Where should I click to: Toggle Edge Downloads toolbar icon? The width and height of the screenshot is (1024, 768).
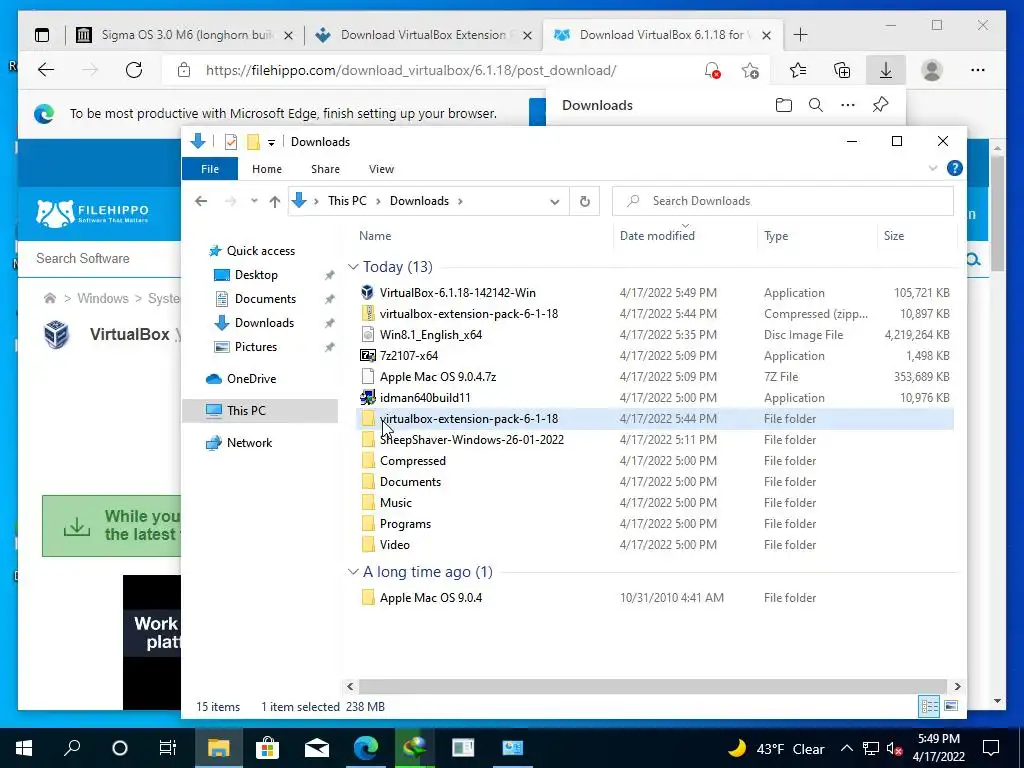point(886,70)
